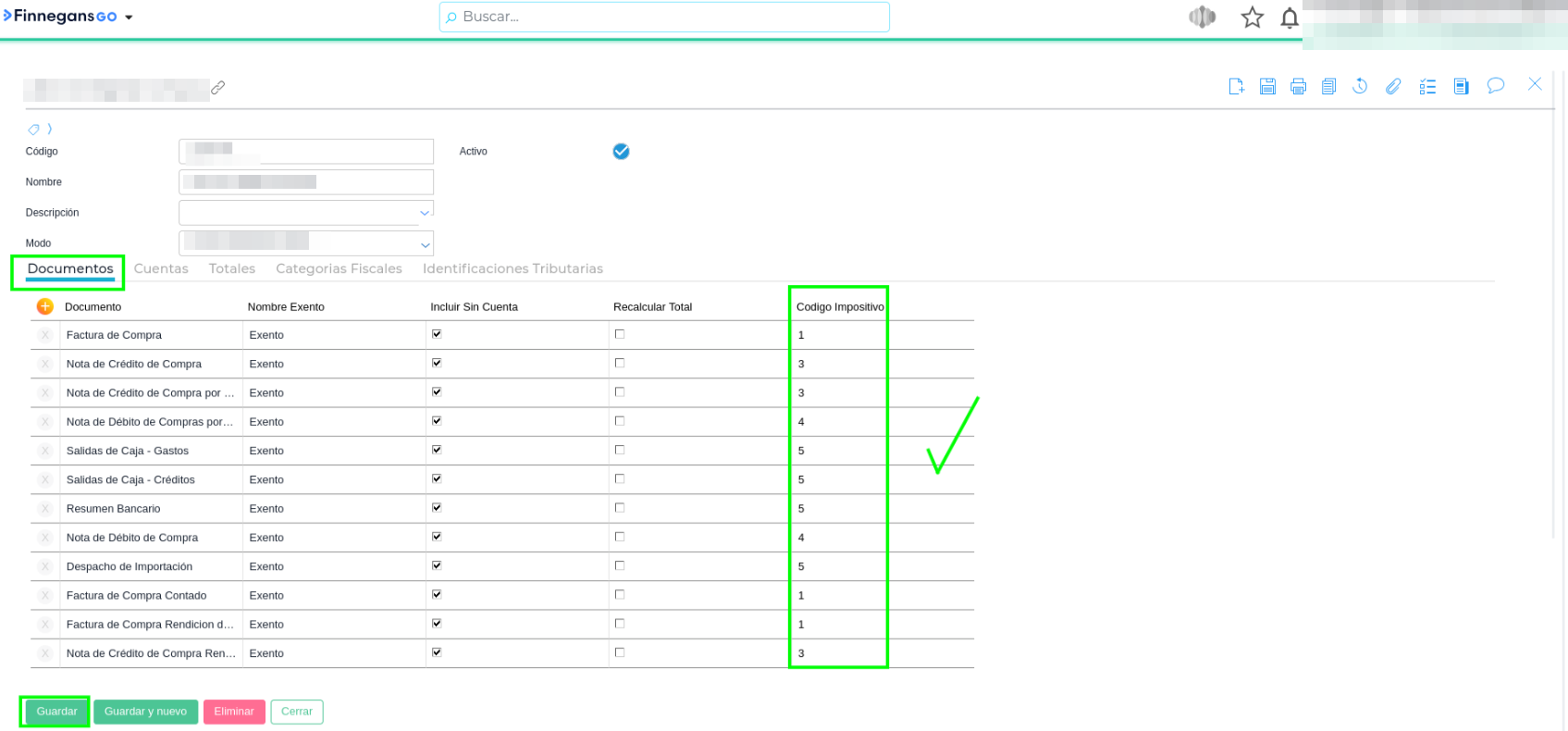Switch to the Cuentas tab
This screenshot has width=1568, height=731.
(161, 268)
